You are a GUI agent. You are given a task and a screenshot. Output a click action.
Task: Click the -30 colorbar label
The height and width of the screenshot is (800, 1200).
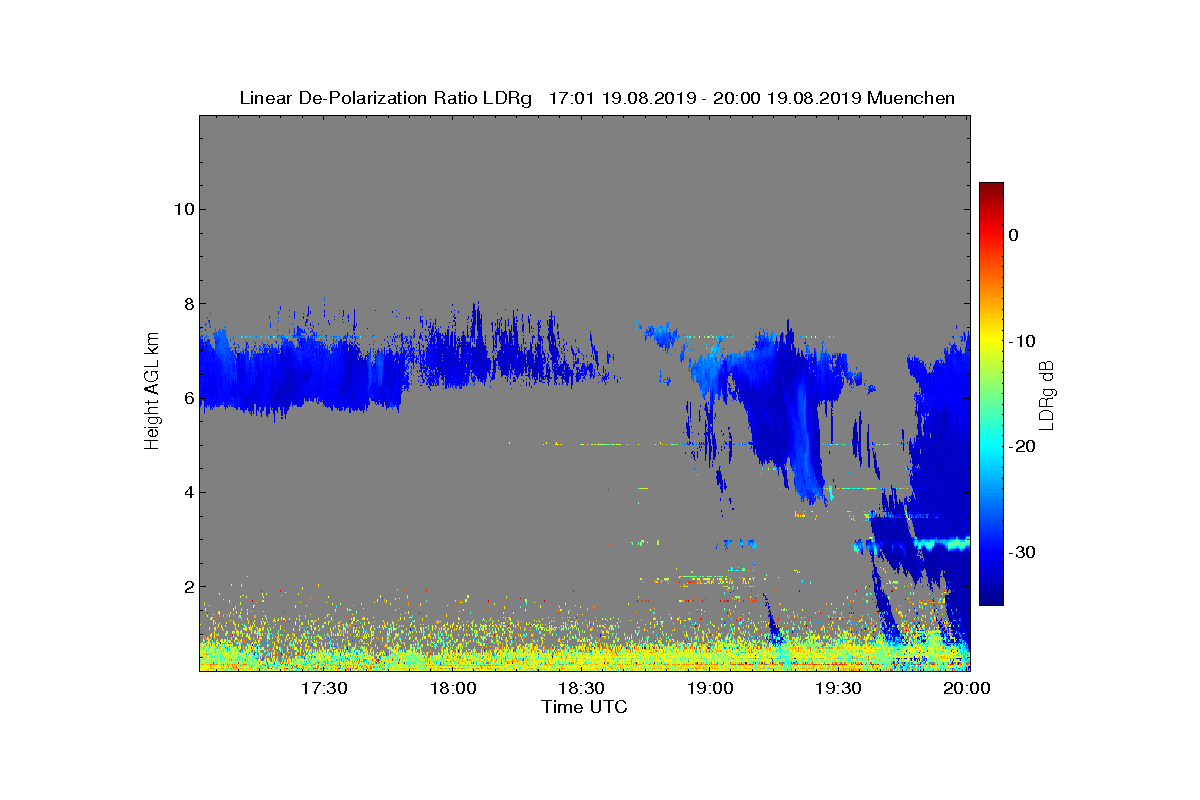pyautogui.click(x=1021, y=552)
